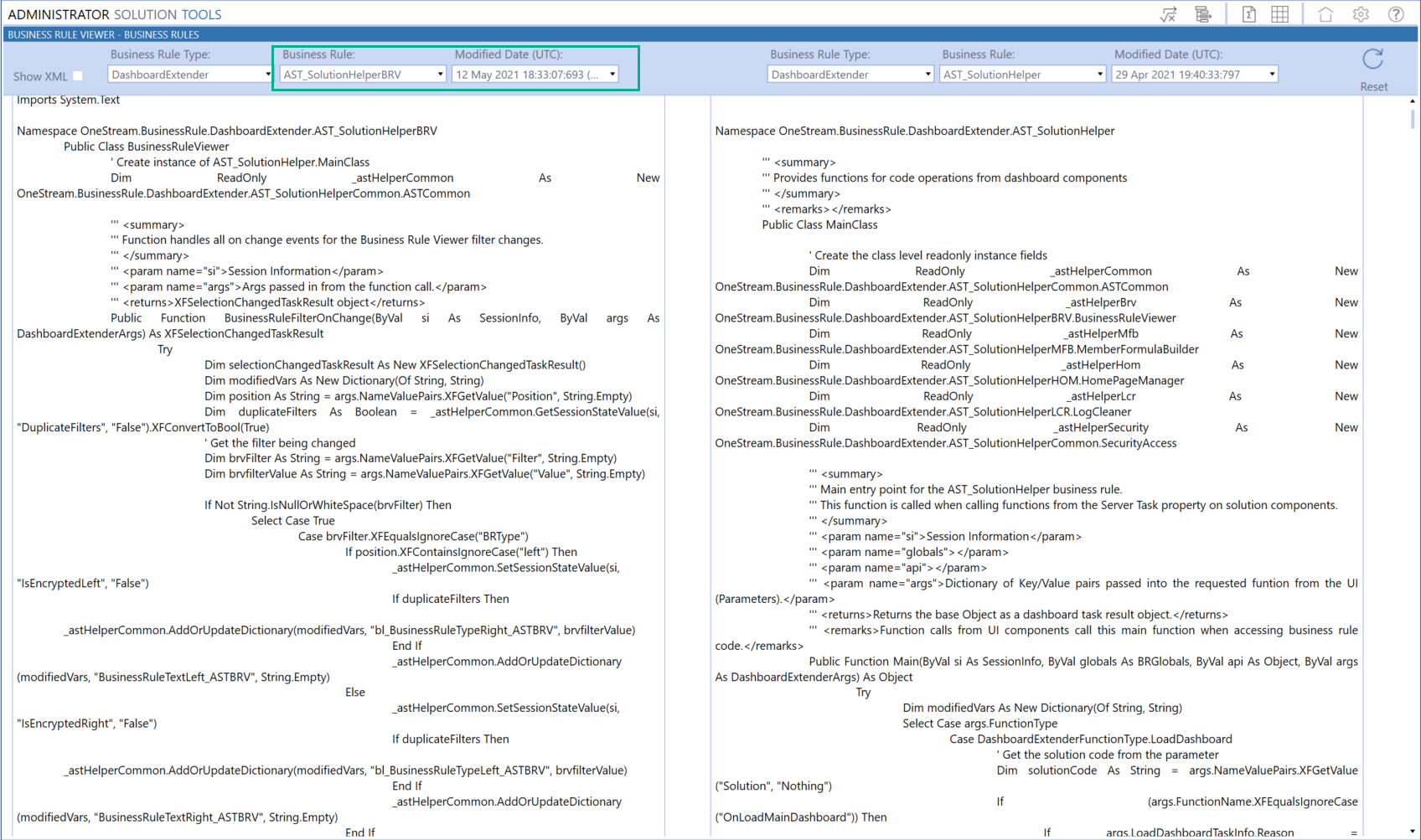The image size is (1421, 840).
Task: Click 'Case brvFilter.XFEqualsIgnoreCase("BRType")' line
Action: point(414,536)
